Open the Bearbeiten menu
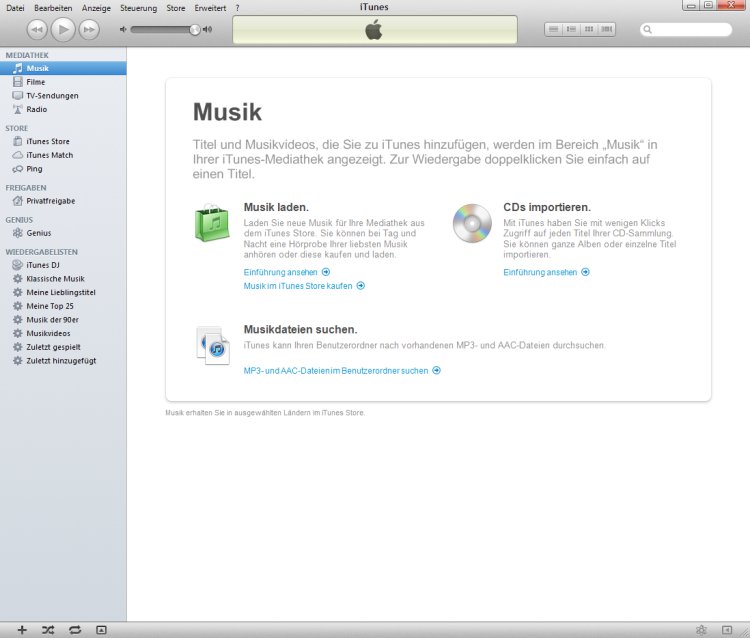This screenshot has width=750, height=638. [x=53, y=8]
